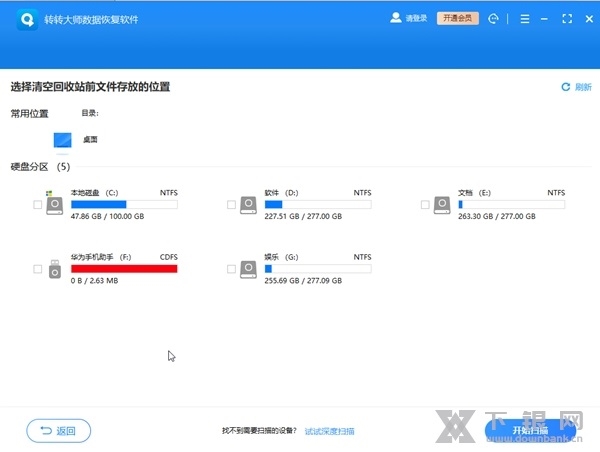600x452 pixels.
Task: Click the NTFS label of C: drive
Action: pos(169,193)
